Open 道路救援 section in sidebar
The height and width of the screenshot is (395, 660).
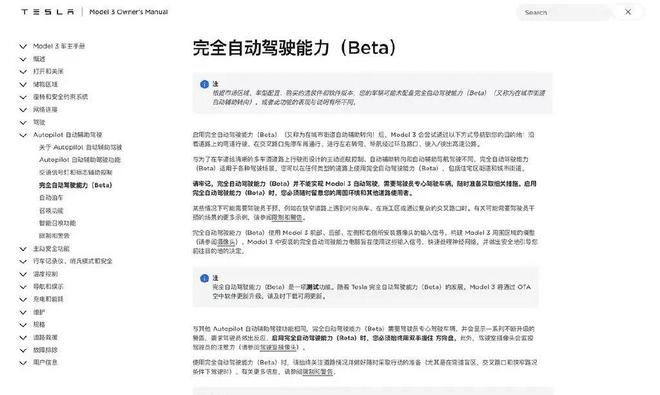(45, 337)
